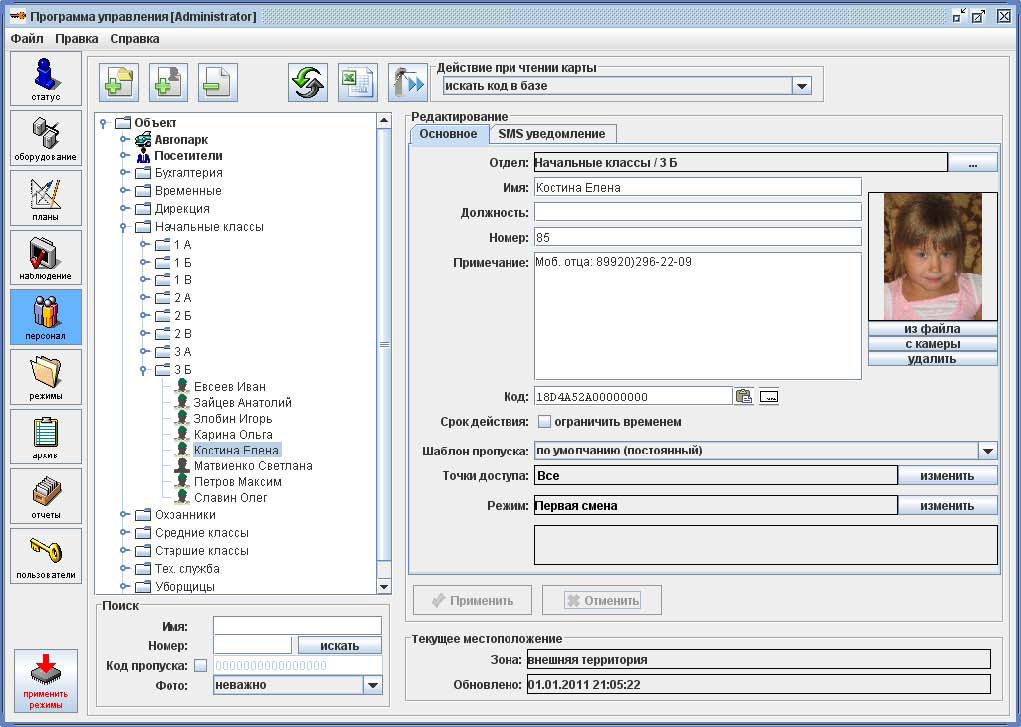Open the Шаблон пропуска dropdown
Image resolution: width=1021 pixels, height=727 pixels.
pos(987,451)
